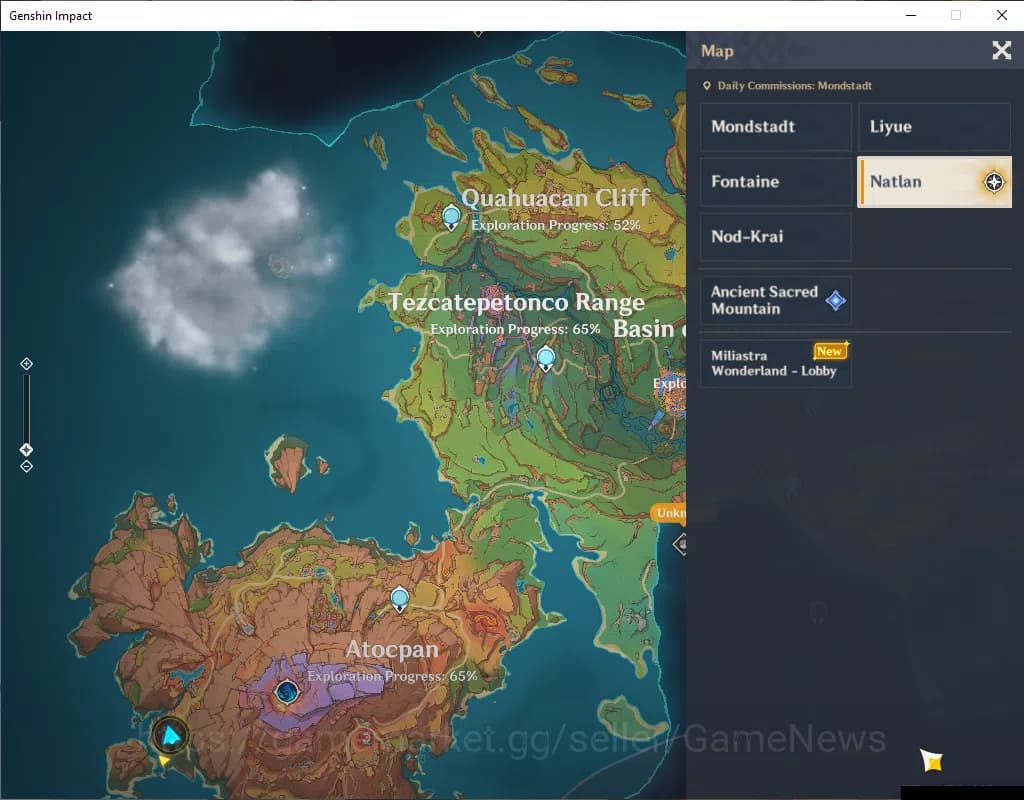This screenshot has width=1024, height=800.
Task: Click the zoom slider handle
Action: (26, 449)
